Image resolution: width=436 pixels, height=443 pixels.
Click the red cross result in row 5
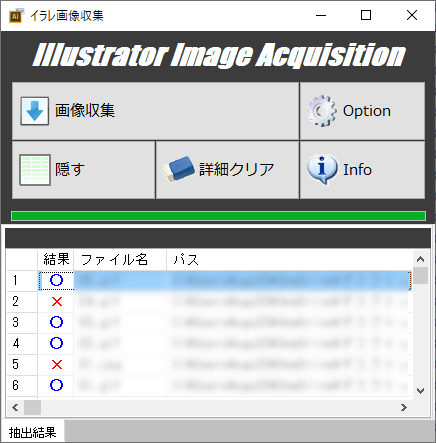coord(57,365)
